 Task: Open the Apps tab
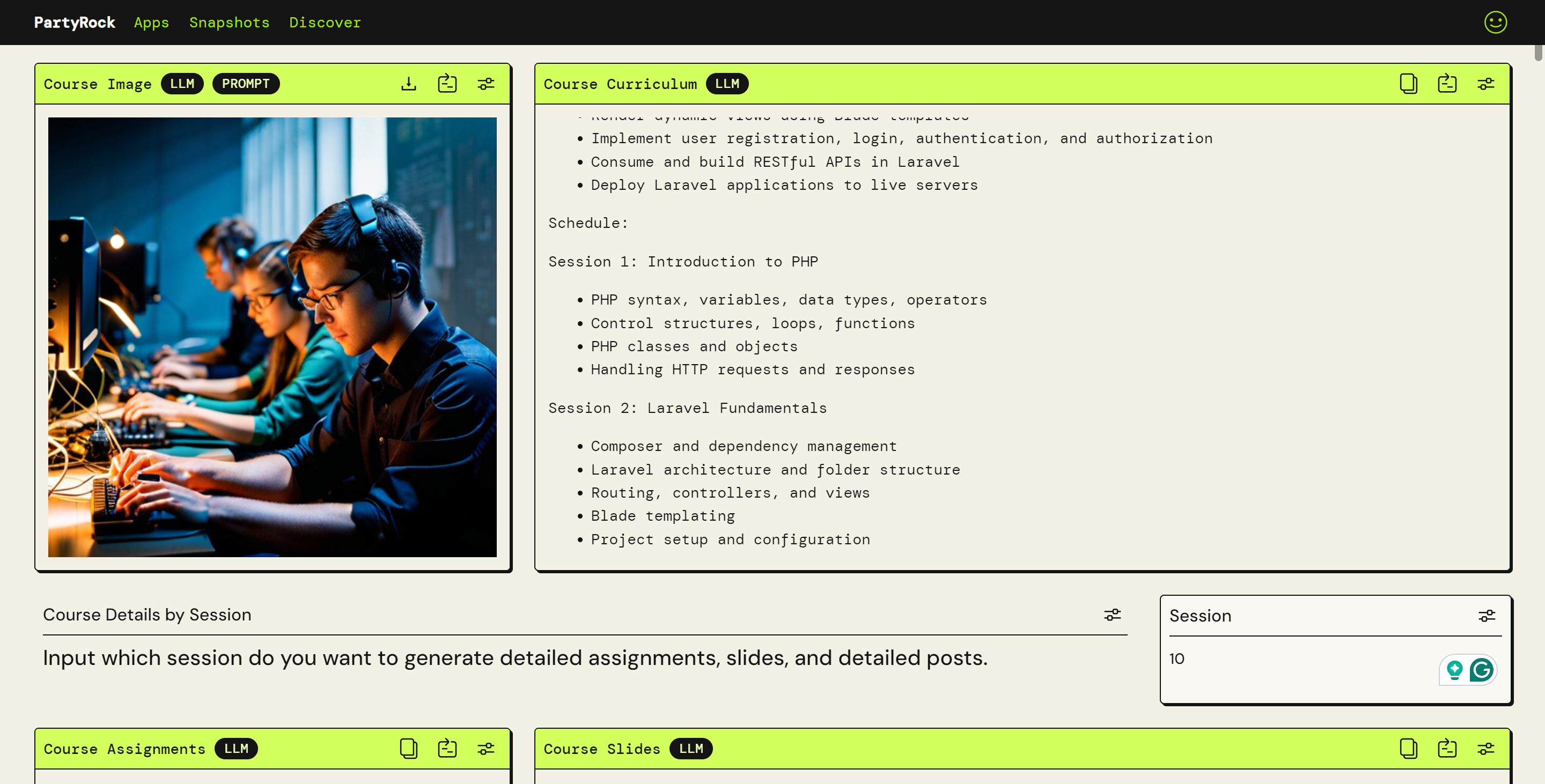click(x=151, y=22)
